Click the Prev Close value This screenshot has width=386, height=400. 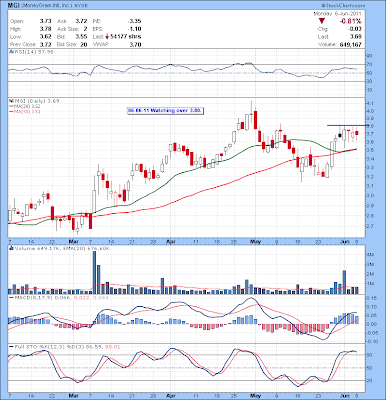pos(46,44)
